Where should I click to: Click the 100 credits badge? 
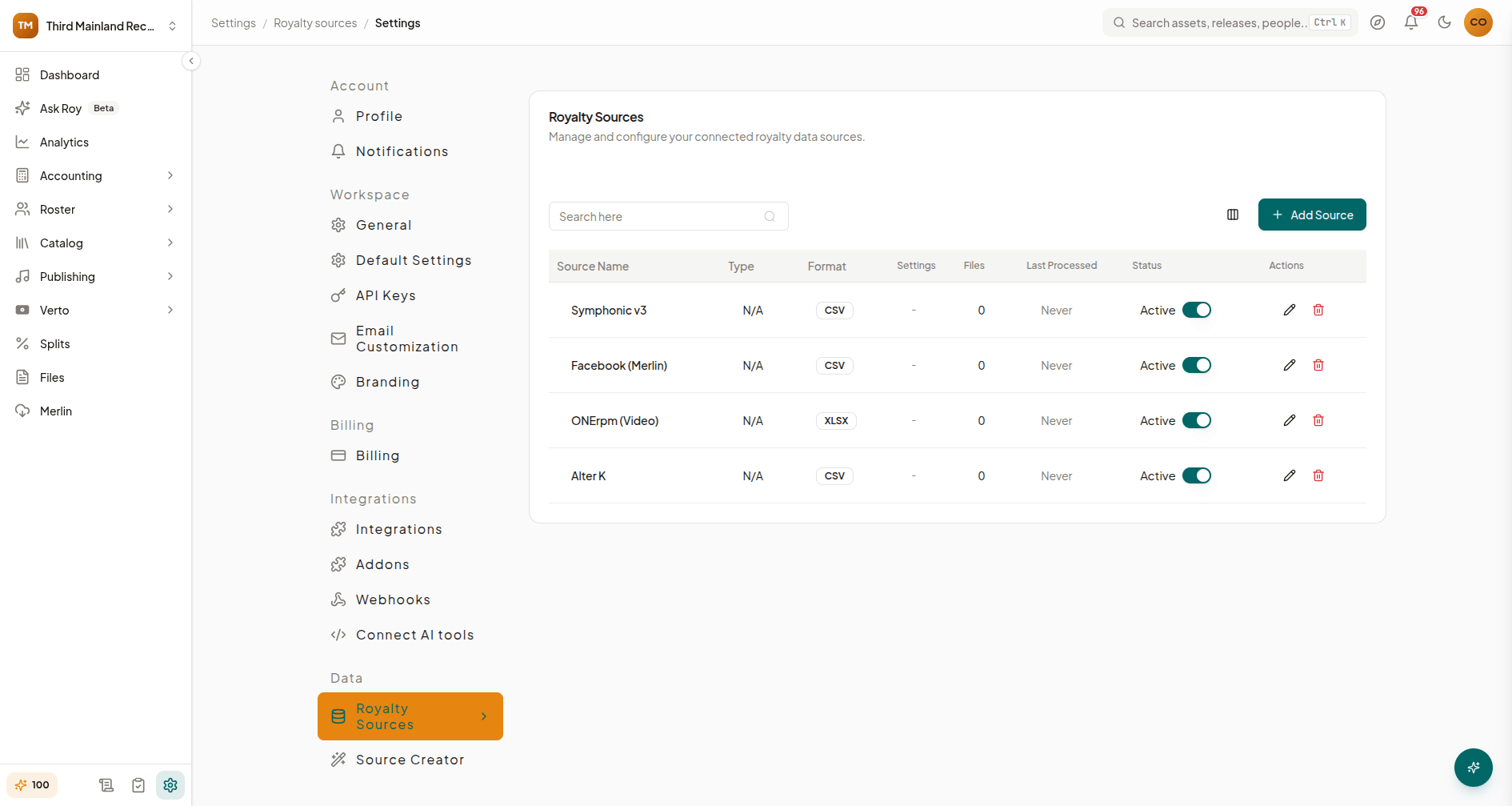[x=32, y=785]
